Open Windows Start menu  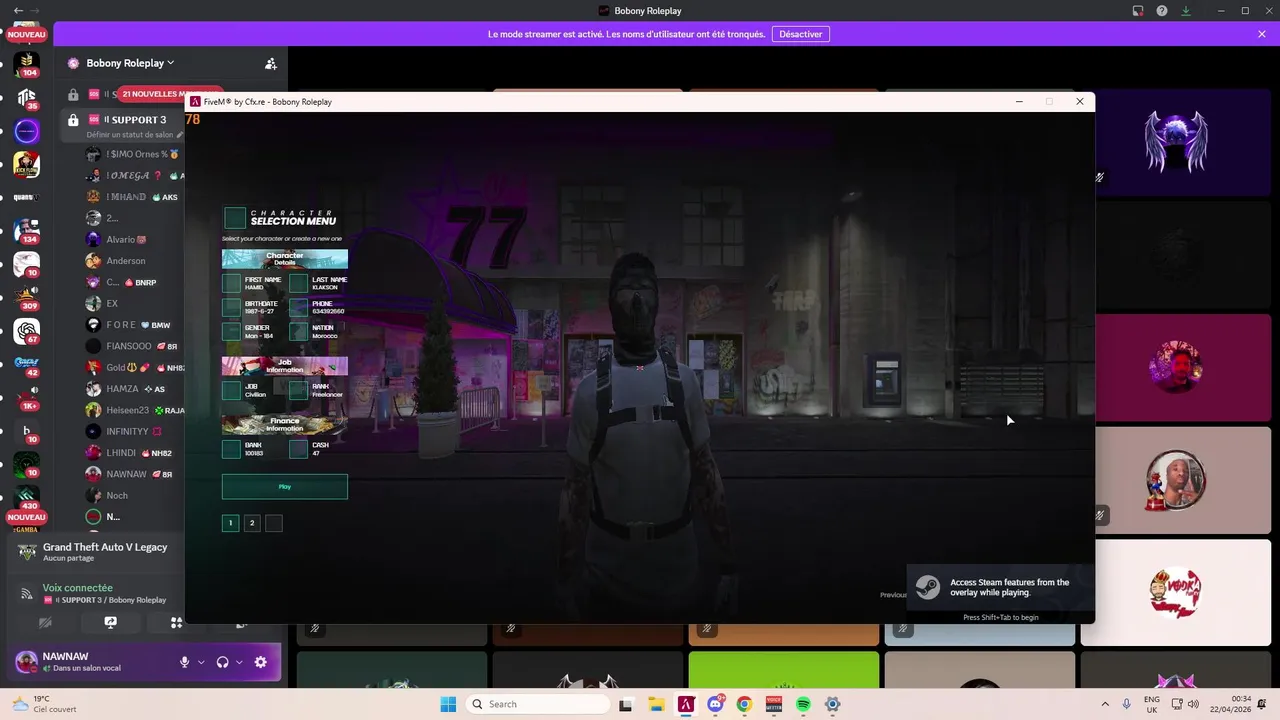click(448, 704)
